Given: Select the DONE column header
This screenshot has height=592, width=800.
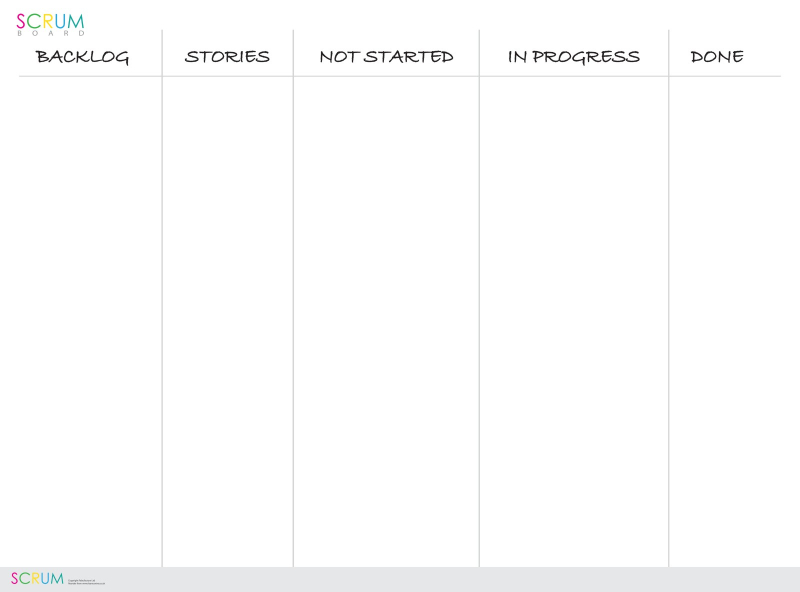Looking at the screenshot, I should coord(717,57).
